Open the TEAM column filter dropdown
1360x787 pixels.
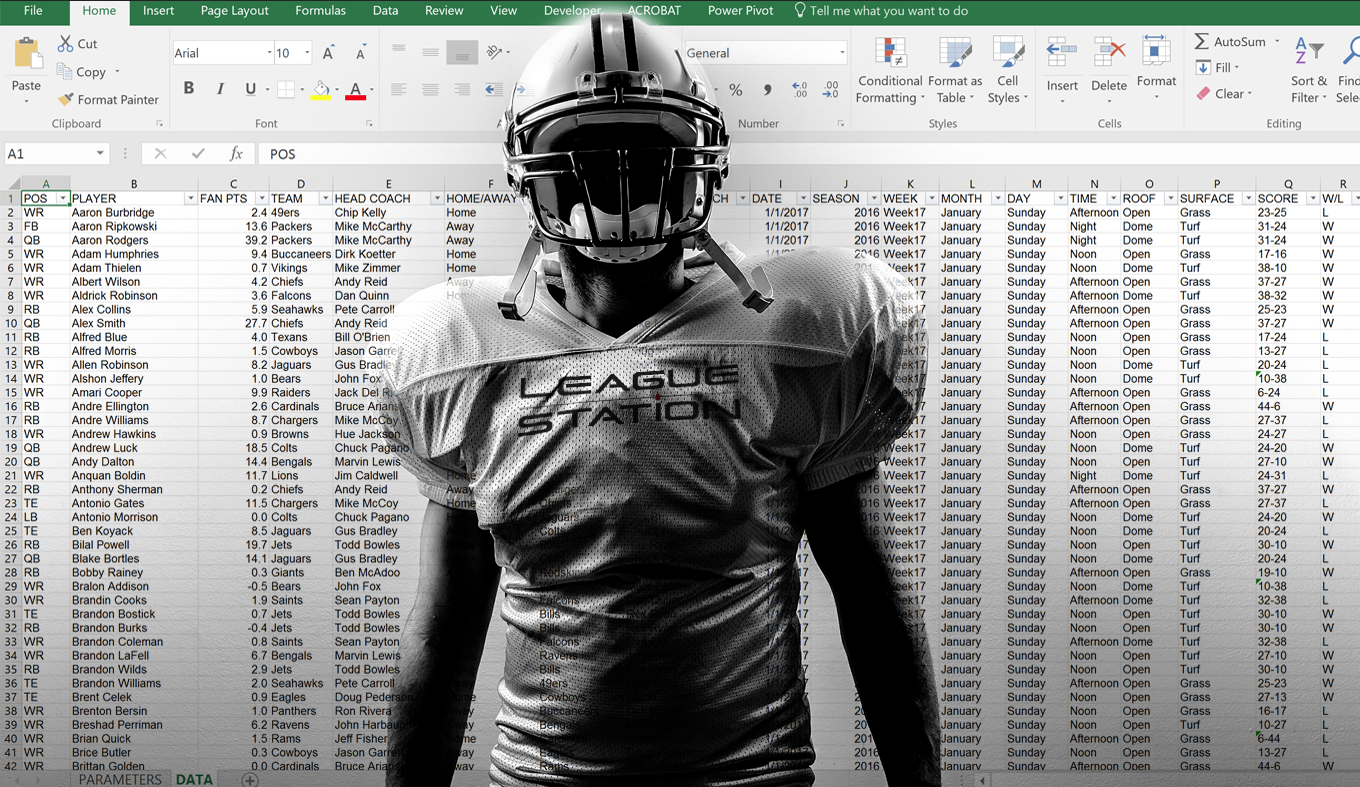point(324,199)
